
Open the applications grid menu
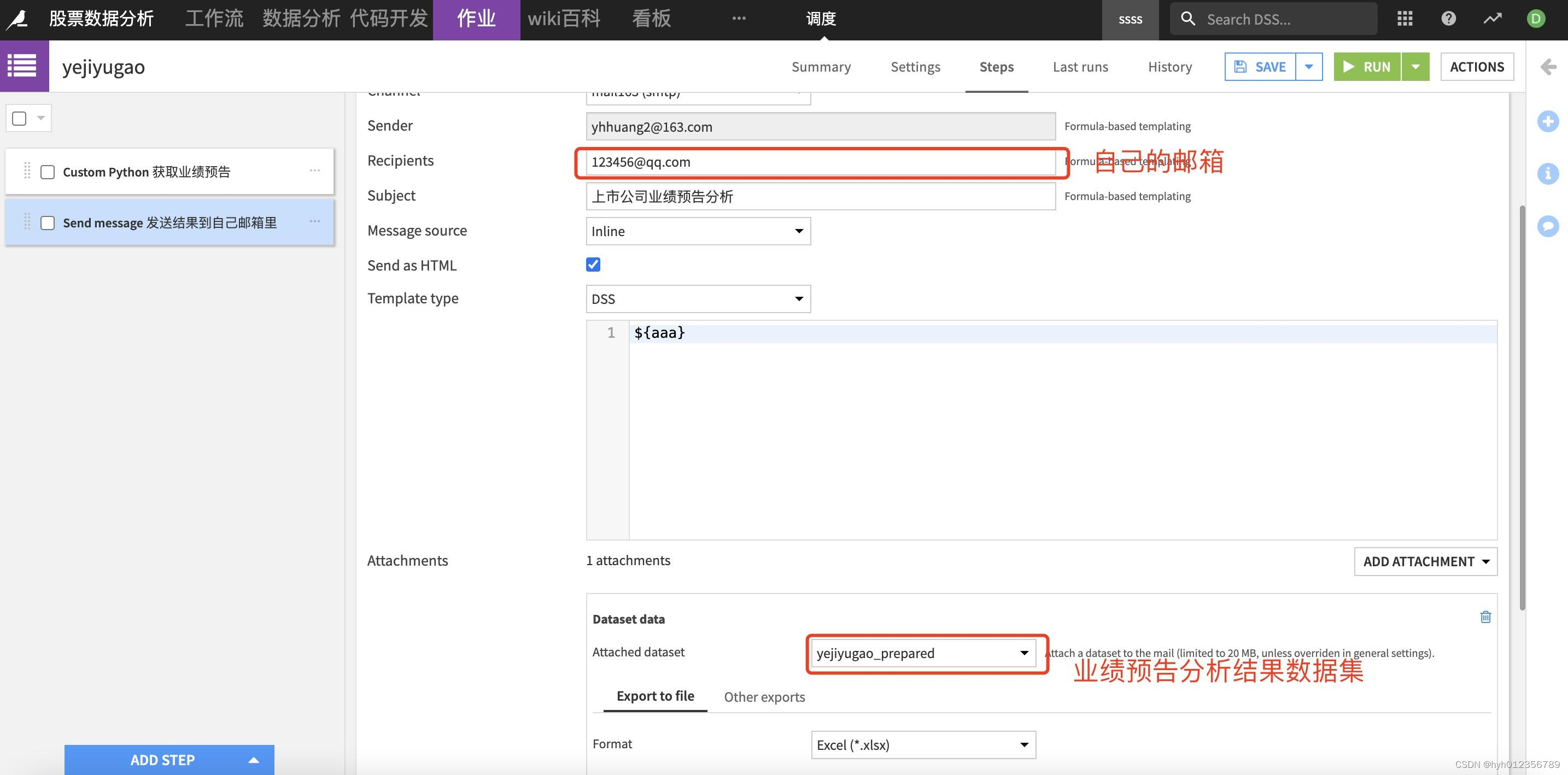click(1405, 19)
